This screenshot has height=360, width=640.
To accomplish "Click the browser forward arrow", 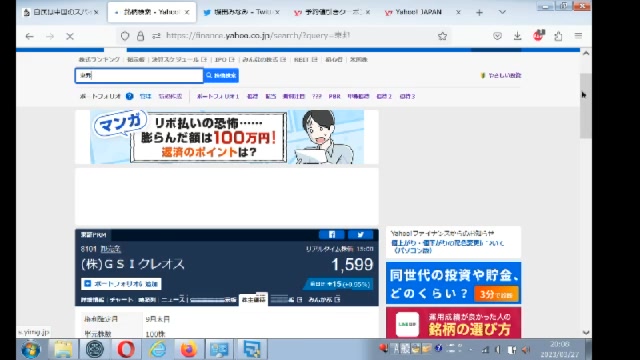I will click(x=50, y=36).
